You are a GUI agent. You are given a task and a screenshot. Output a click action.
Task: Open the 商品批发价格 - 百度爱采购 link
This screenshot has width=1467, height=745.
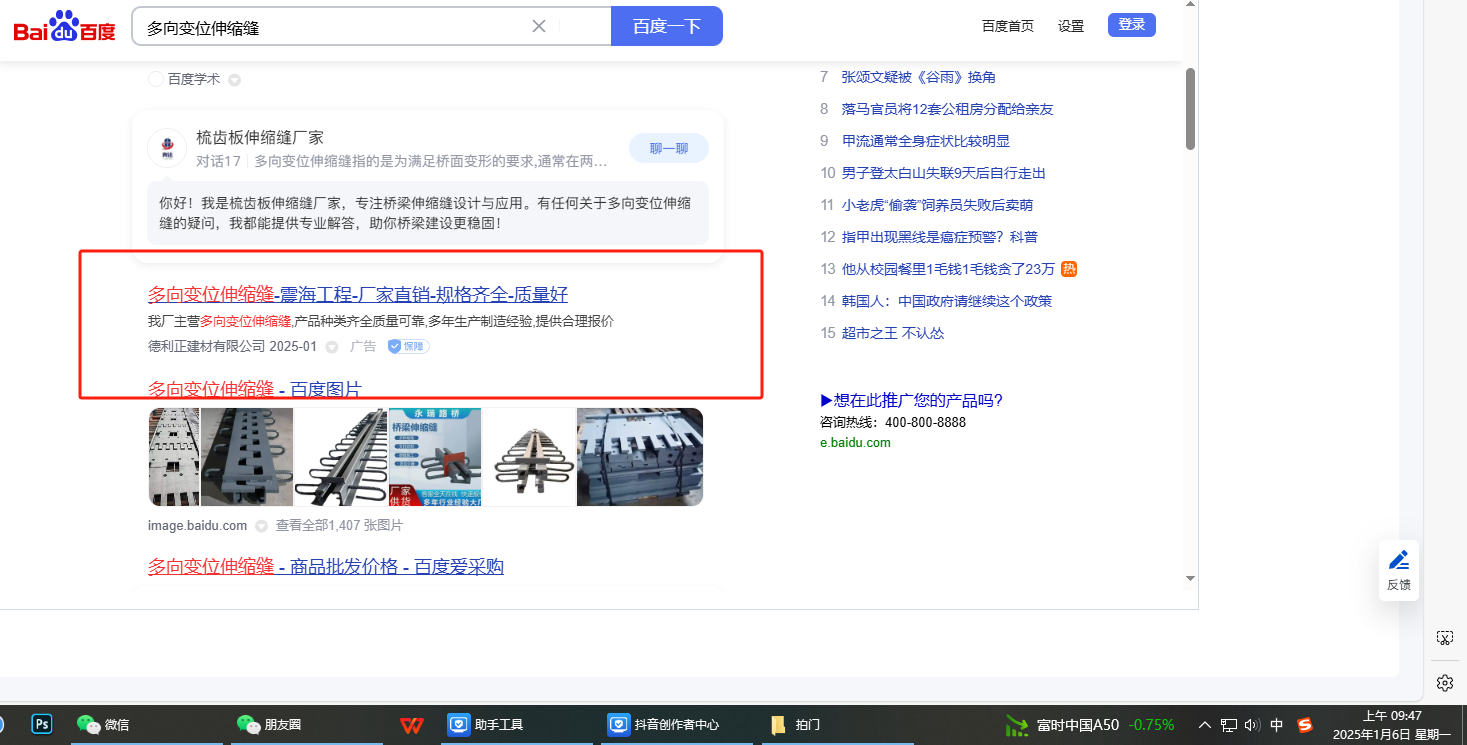click(x=326, y=567)
